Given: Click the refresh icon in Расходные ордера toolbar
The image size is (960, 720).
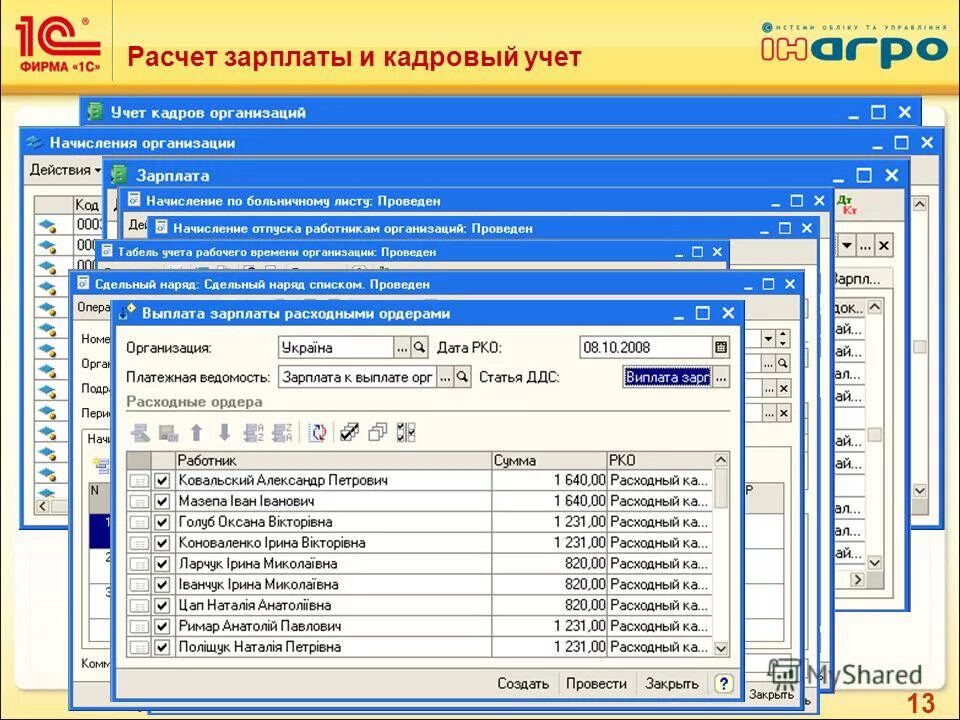Looking at the screenshot, I should [317, 430].
